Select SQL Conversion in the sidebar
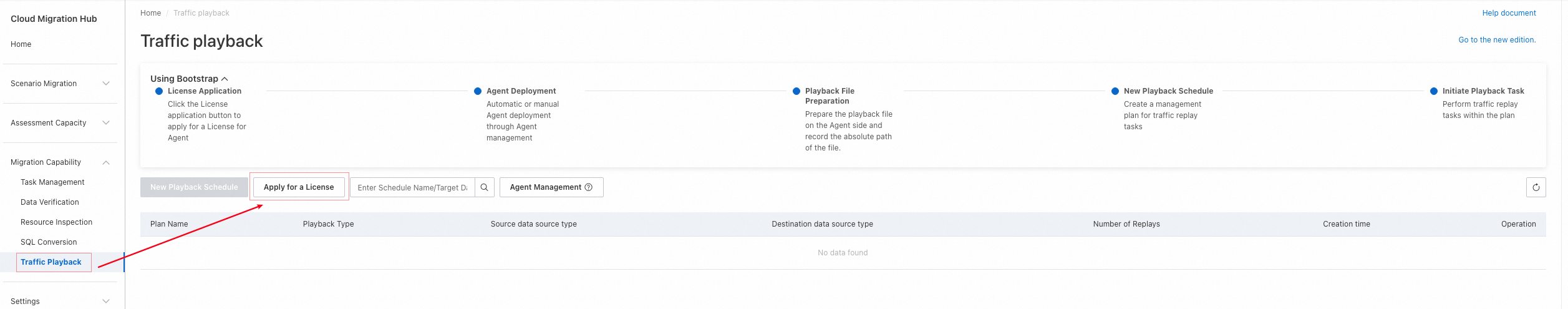Viewport: 1568px width, 309px height. (49, 242)
